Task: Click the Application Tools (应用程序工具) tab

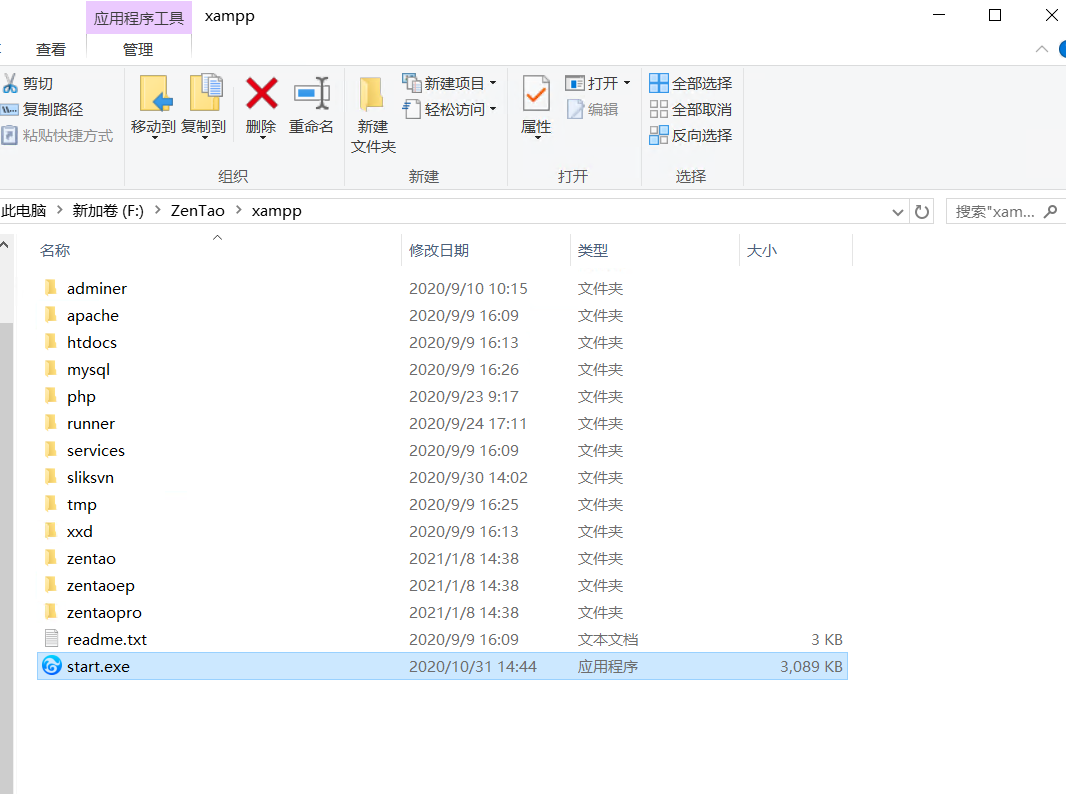Action: point(139,18)
